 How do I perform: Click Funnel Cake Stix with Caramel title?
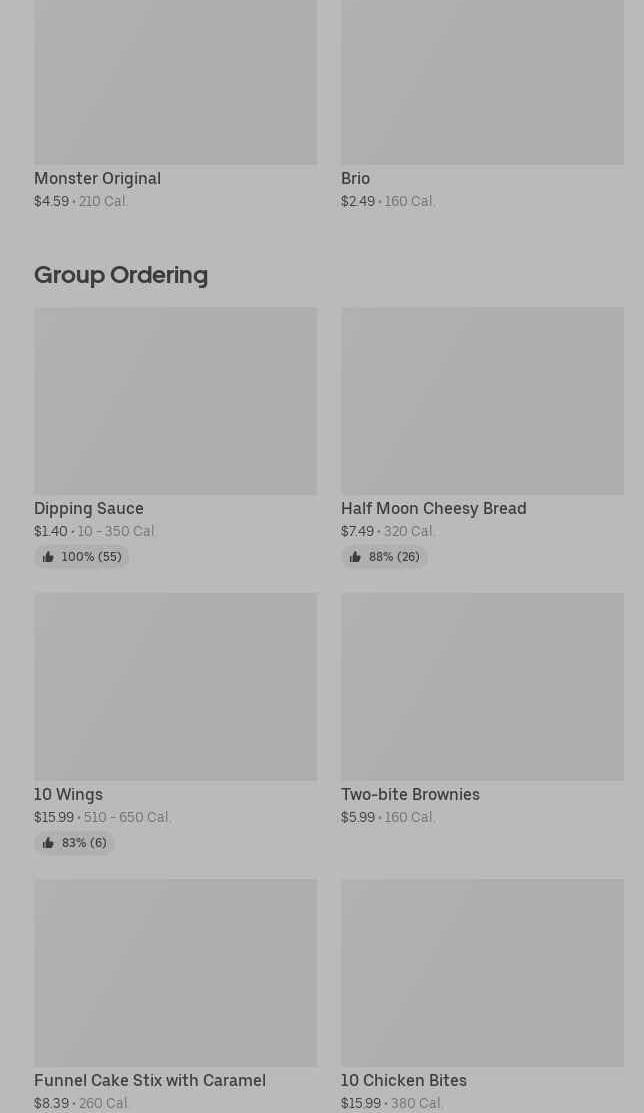point(150,1080)
